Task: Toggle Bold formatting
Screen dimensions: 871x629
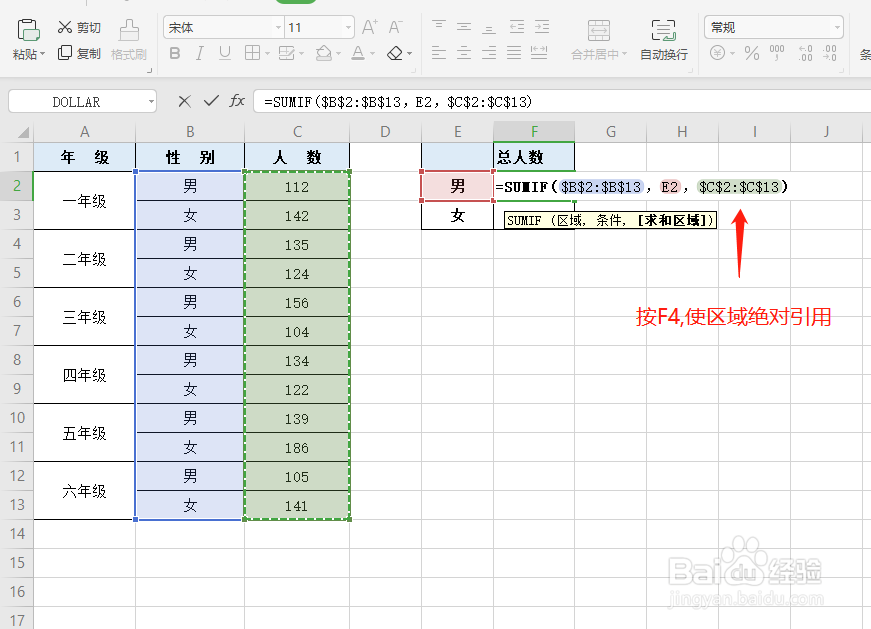Action: click(174, 53)
